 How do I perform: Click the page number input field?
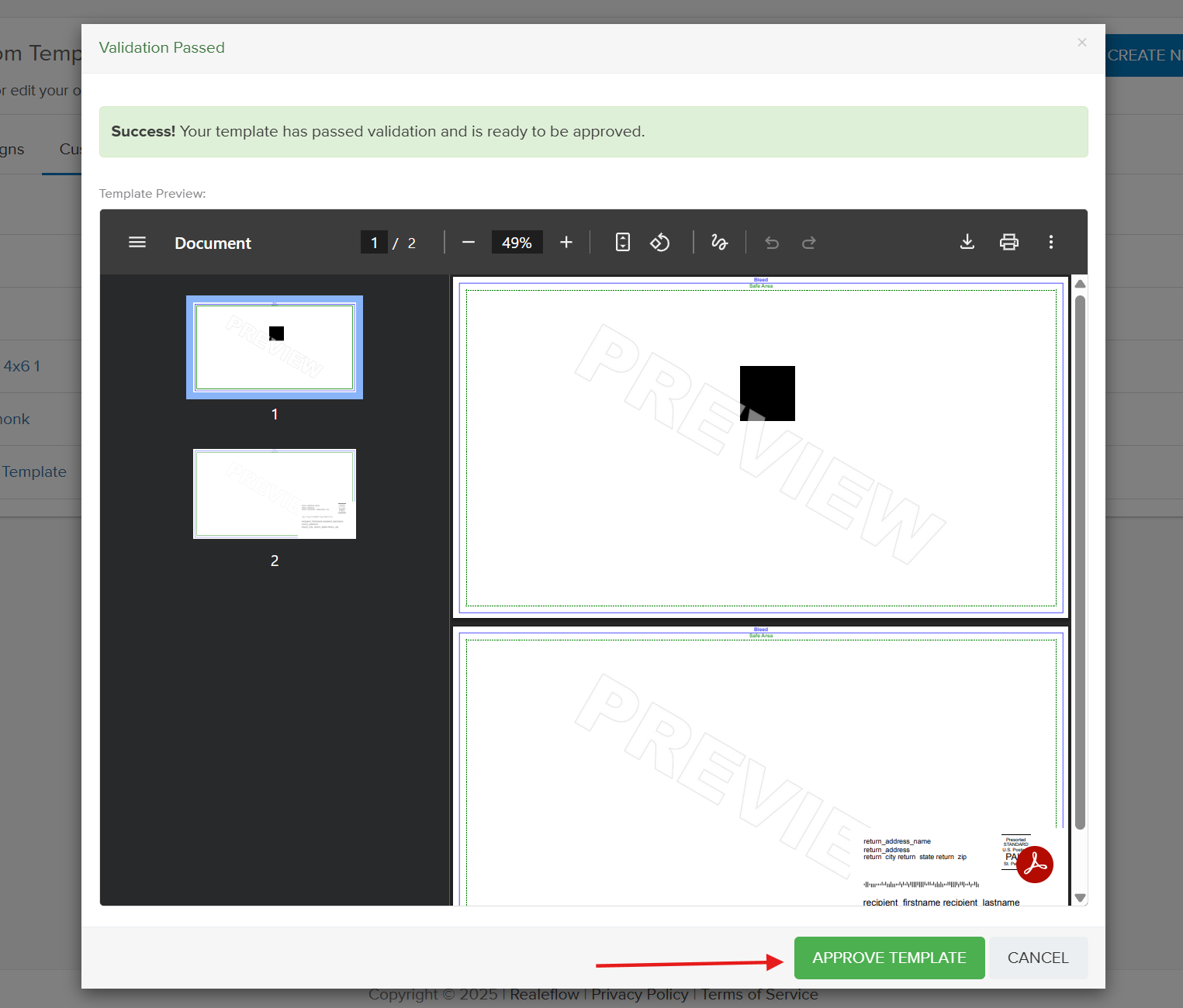(374, 243)
